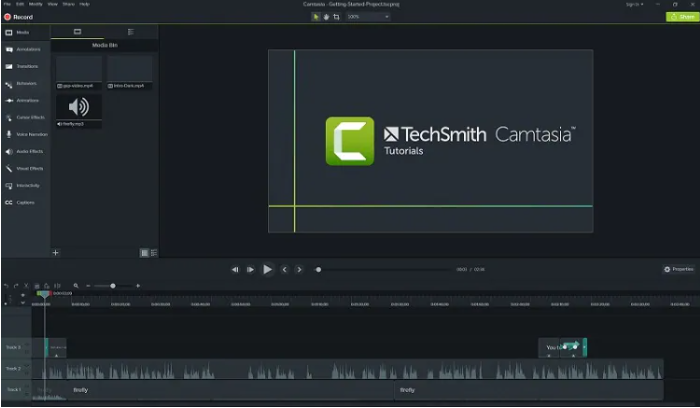Open the Visual Effects panel

[x=25, y=168]
